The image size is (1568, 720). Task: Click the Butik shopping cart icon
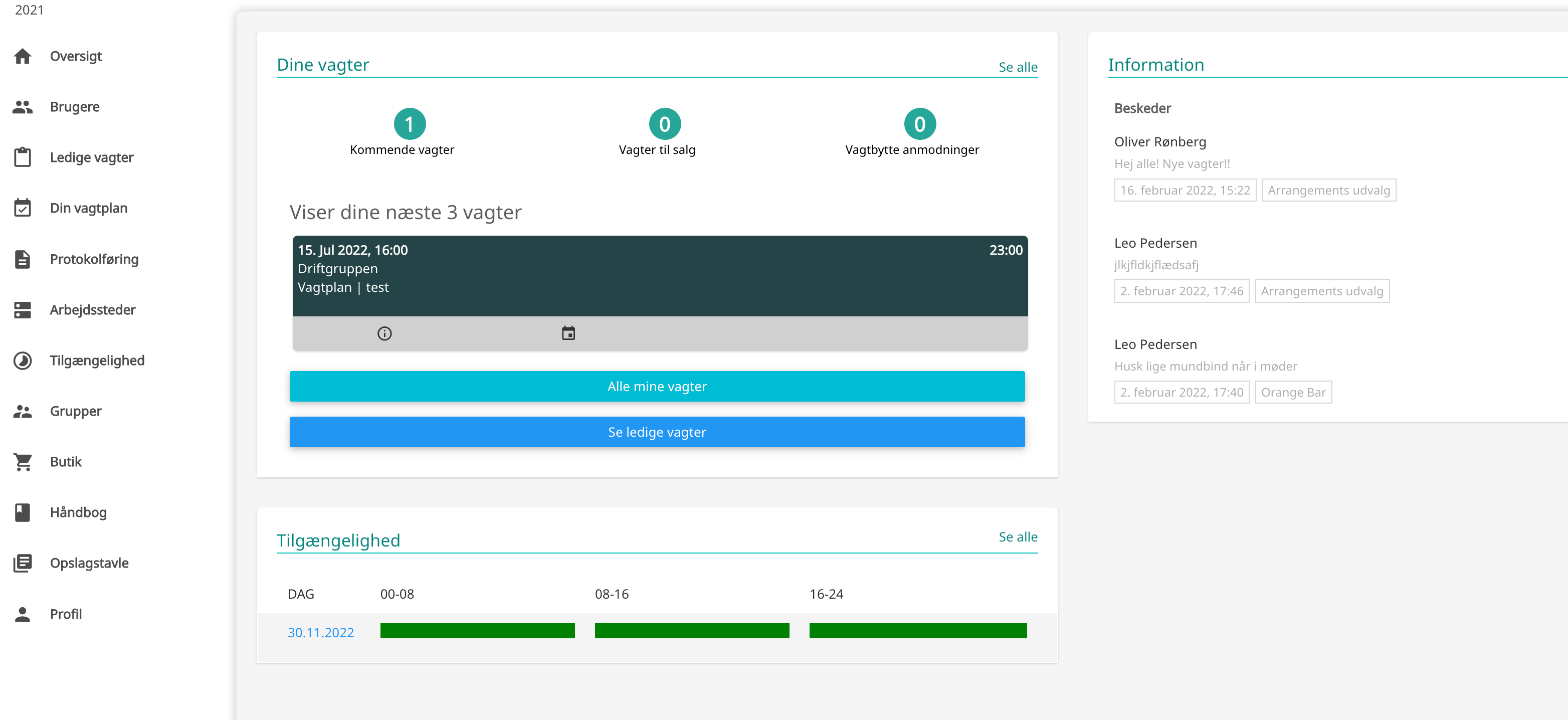point(23,462)
